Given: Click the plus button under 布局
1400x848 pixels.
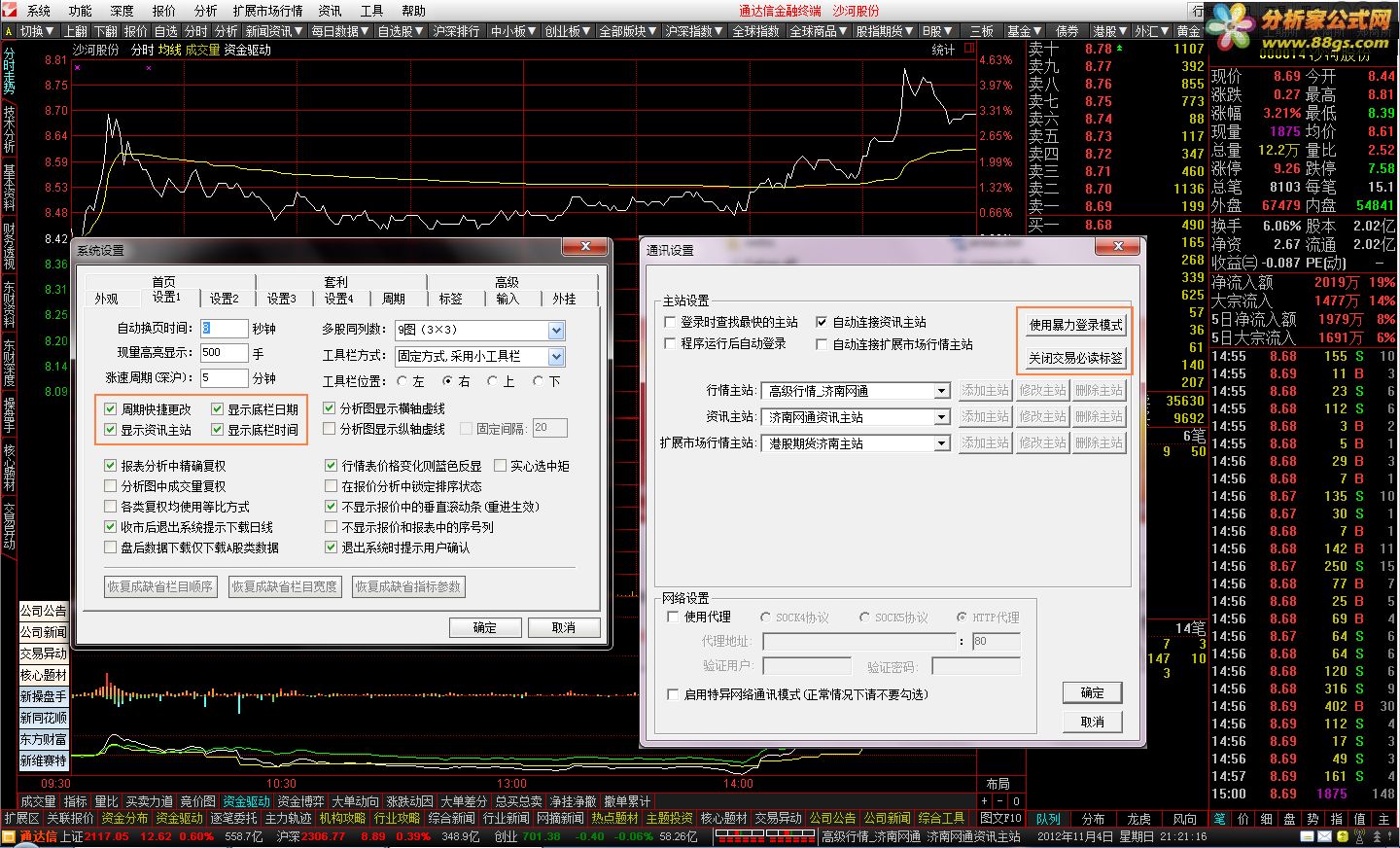Looking at the screenshot, I should [x=985, y=801].
